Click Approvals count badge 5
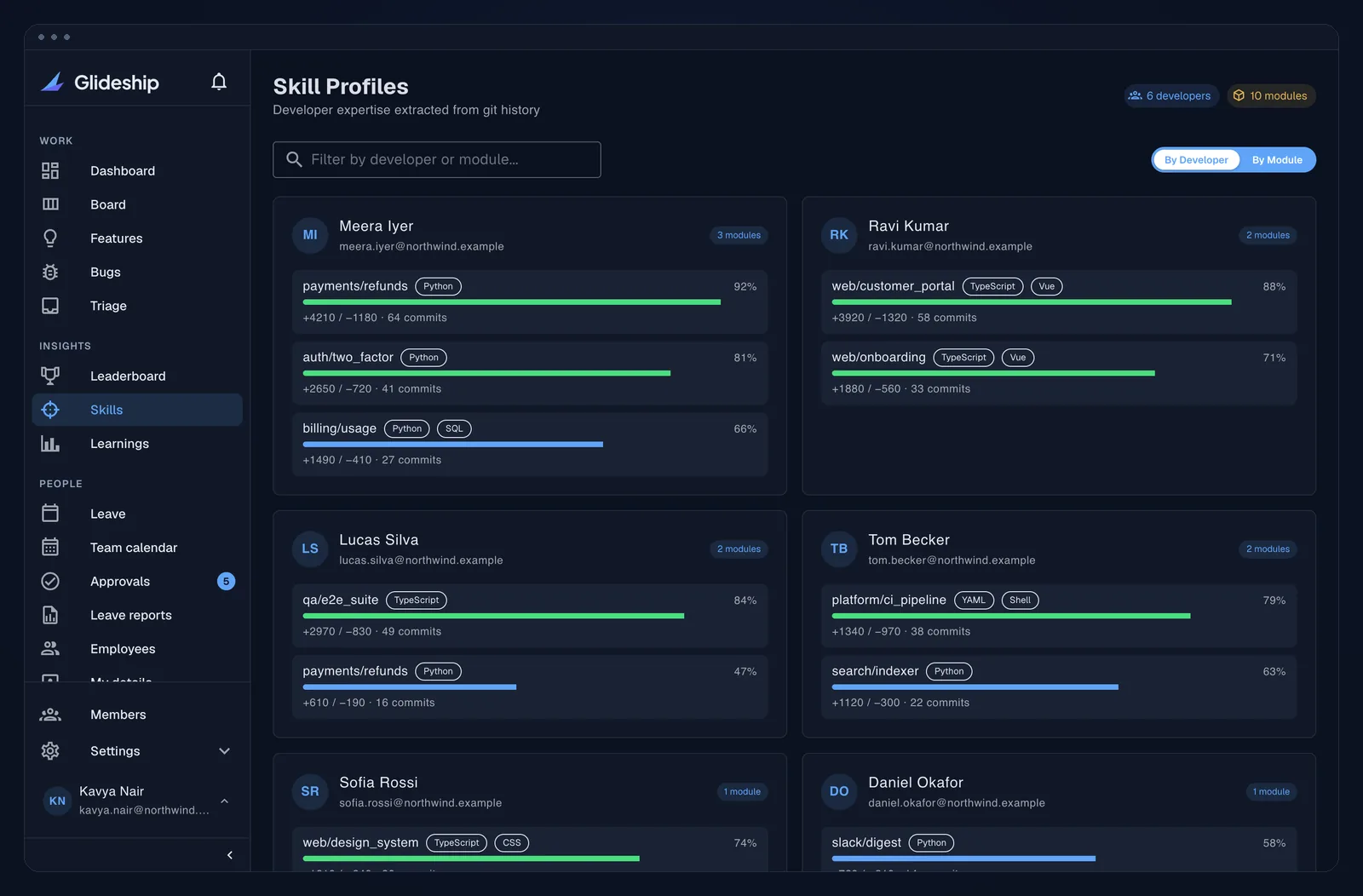The image size is (1363, 896). [x=226, y=582]
